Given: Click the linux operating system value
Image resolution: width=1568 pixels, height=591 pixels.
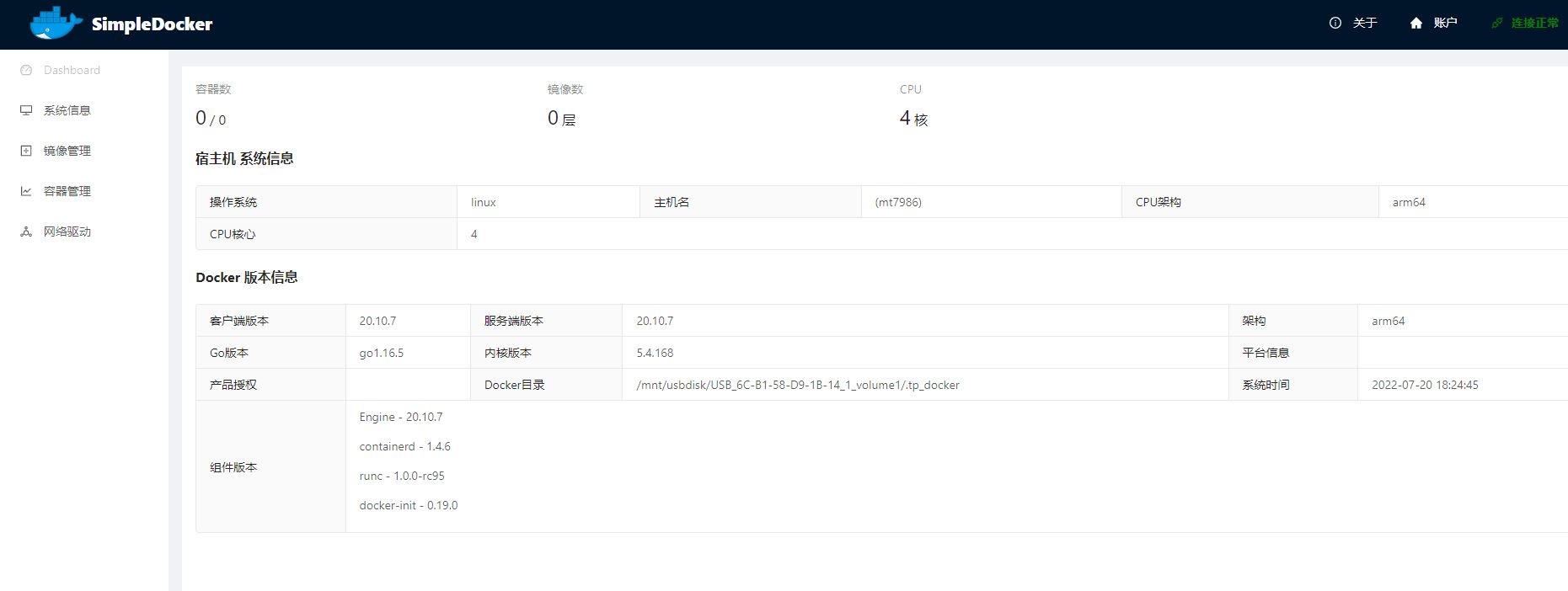Looking at the screenshot, I should (x=484, y=202).
